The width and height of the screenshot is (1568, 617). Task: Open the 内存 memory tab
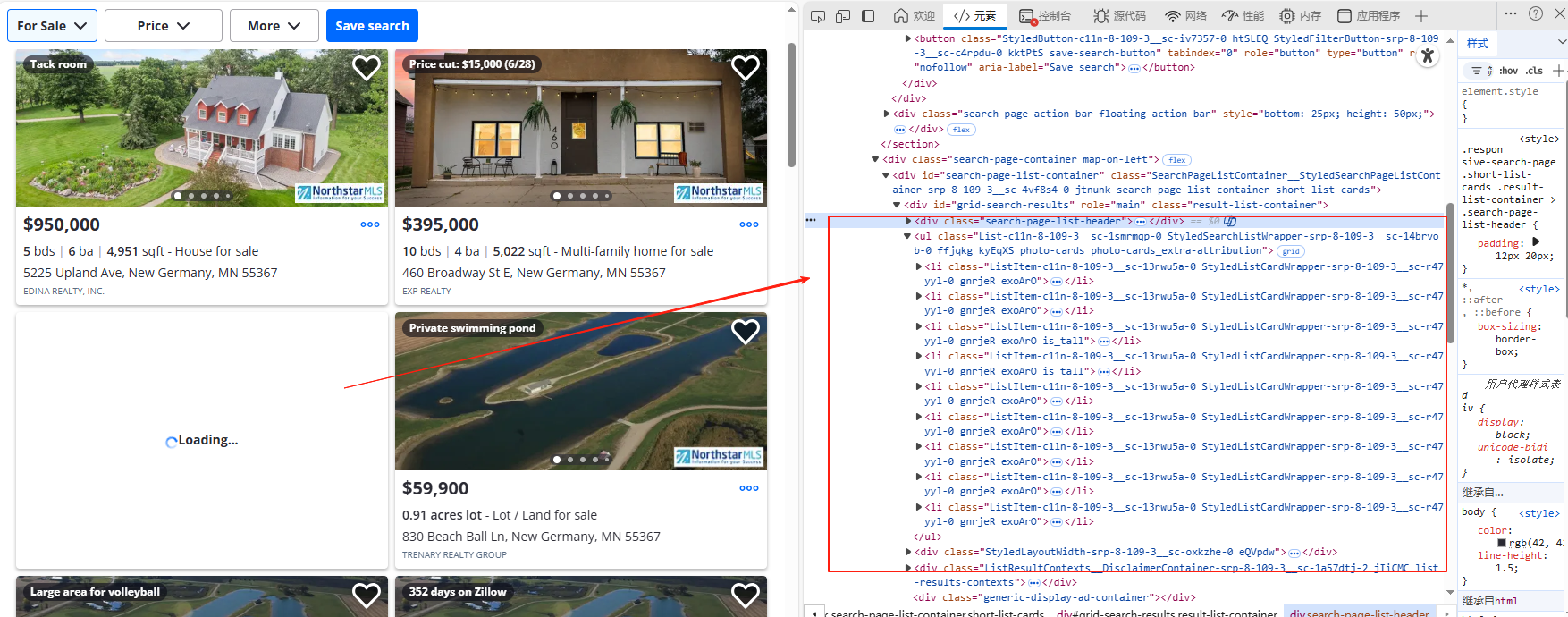[1300, 16]
